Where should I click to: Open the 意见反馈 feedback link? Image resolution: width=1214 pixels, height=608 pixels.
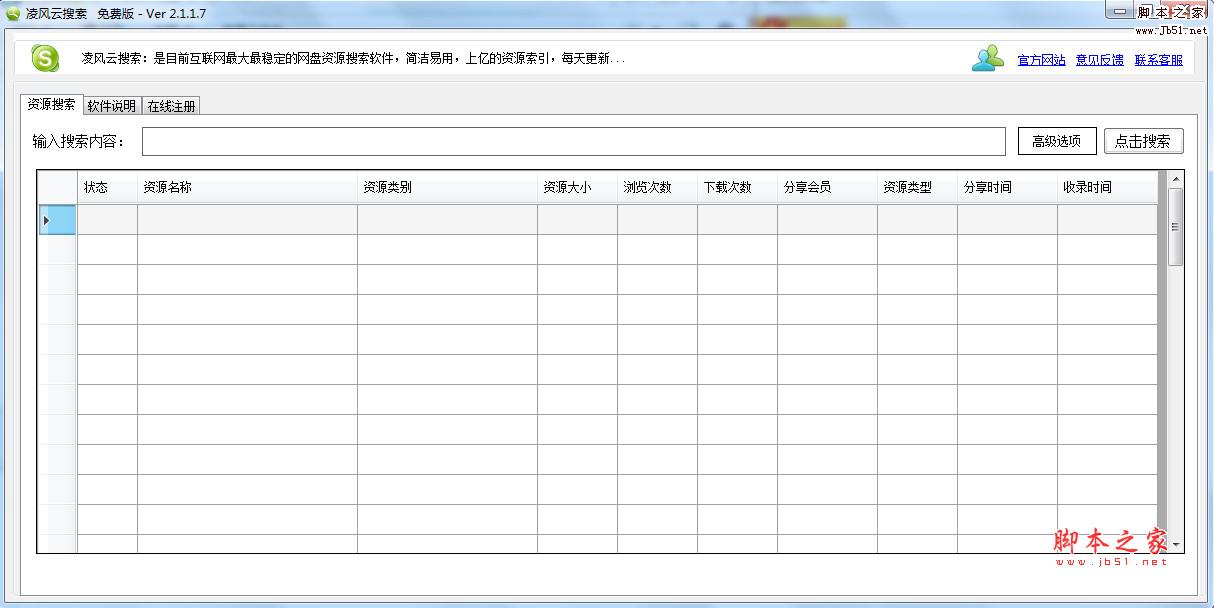point(1101,60)
